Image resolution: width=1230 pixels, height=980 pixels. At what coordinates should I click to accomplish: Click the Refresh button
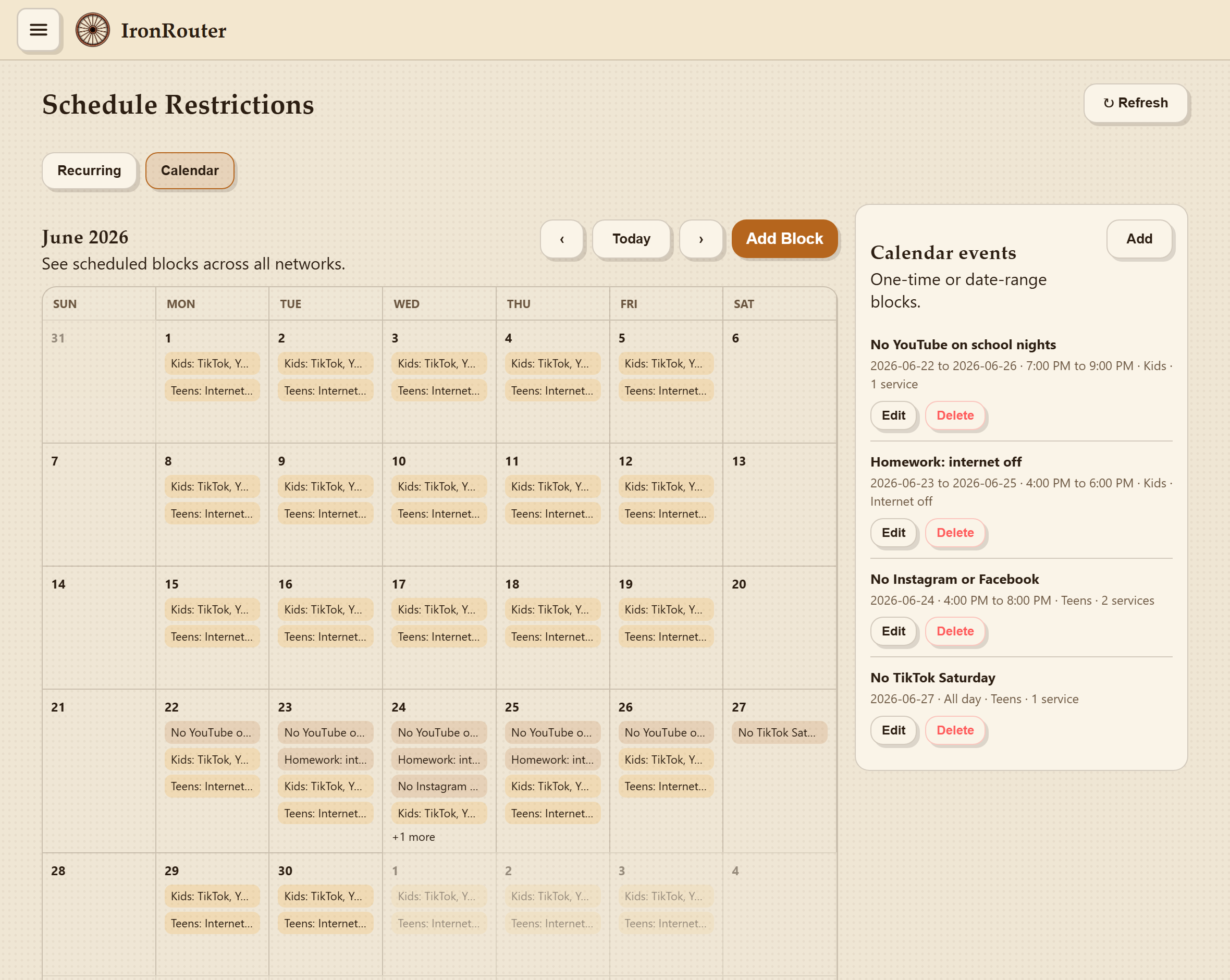pyautogui.click(x=1135, y=103)
